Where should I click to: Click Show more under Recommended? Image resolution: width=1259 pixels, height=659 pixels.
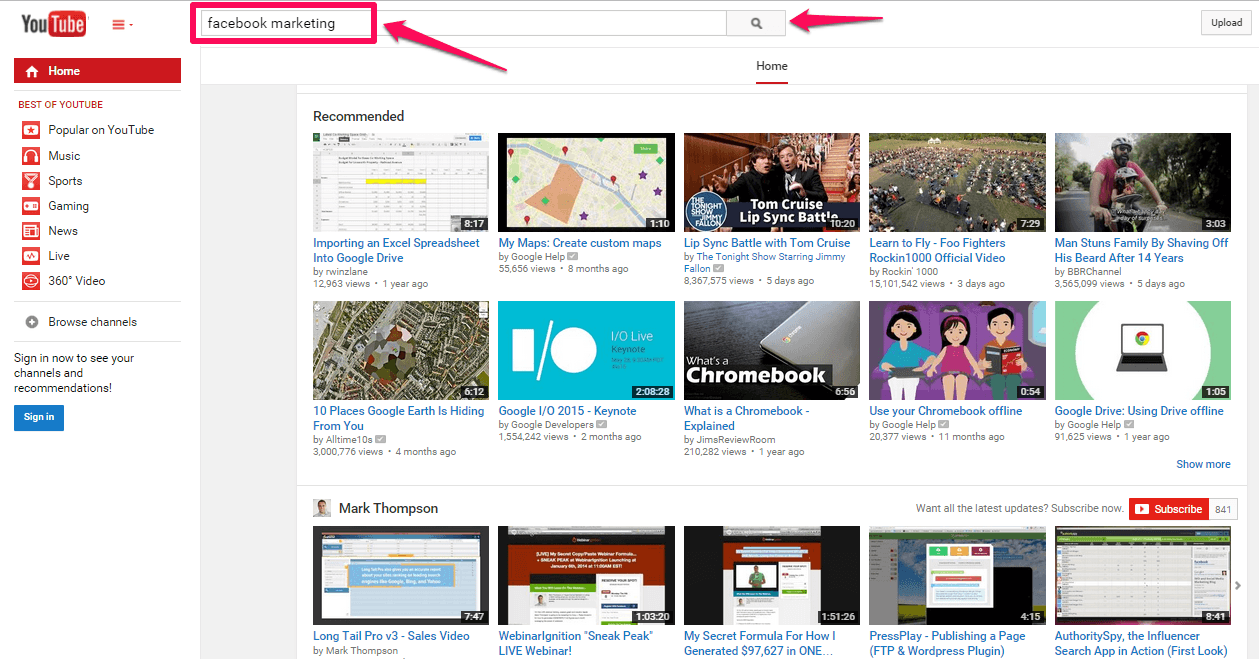coord(1203,464)
